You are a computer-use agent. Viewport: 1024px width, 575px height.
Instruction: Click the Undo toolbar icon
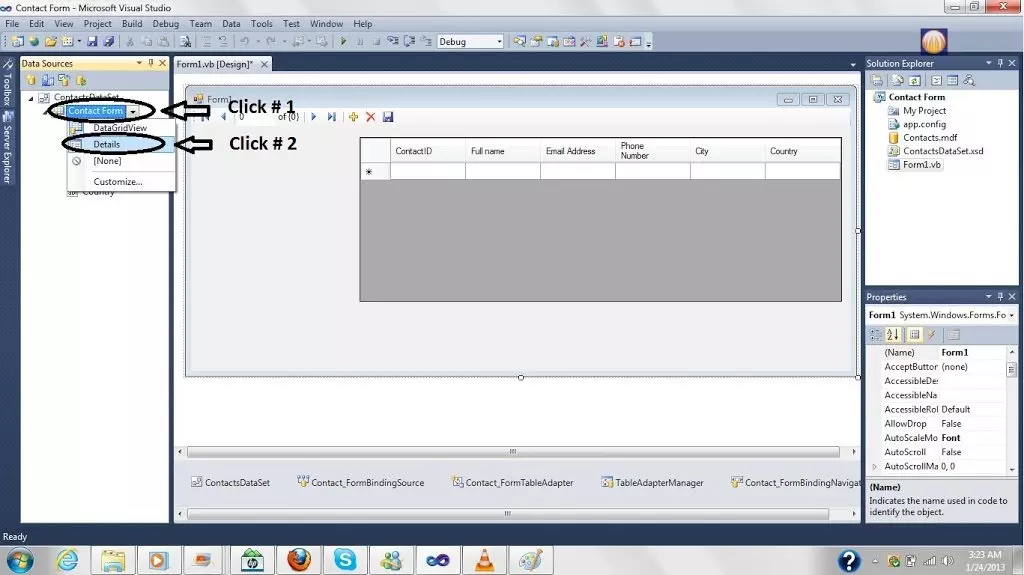245,41
